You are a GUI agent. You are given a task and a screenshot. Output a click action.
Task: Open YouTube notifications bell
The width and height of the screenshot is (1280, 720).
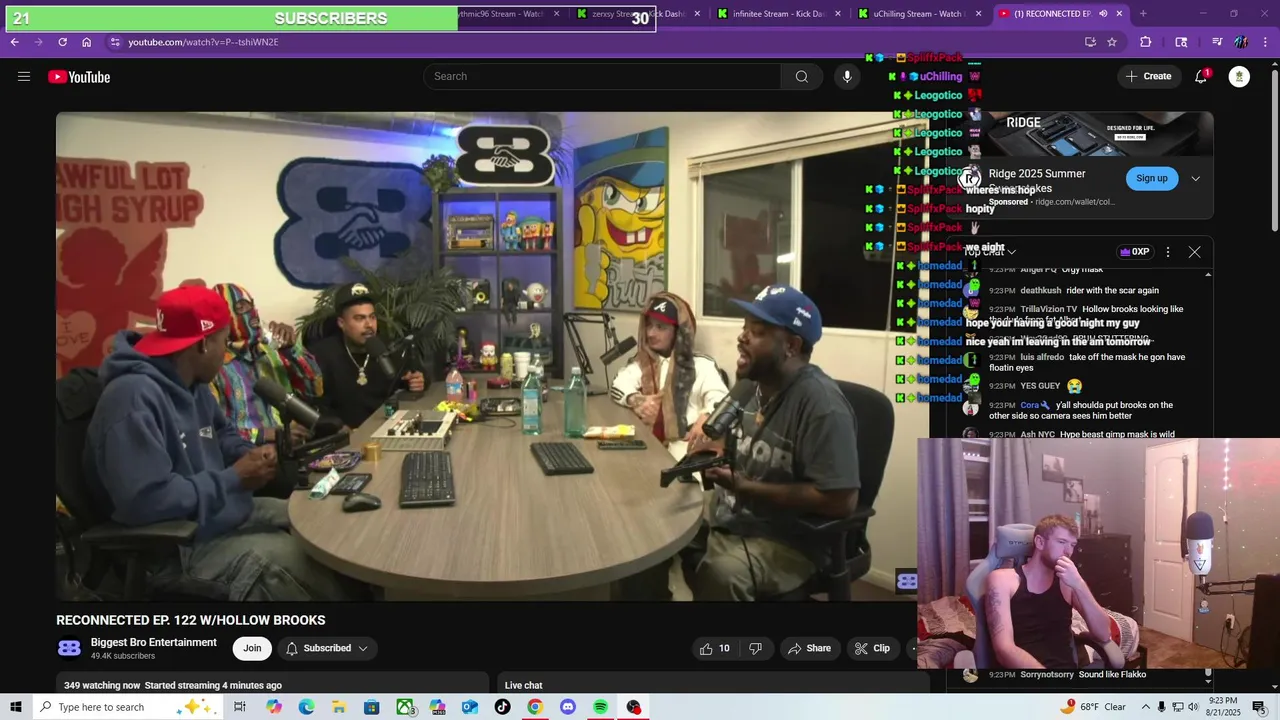(1201, 77)
